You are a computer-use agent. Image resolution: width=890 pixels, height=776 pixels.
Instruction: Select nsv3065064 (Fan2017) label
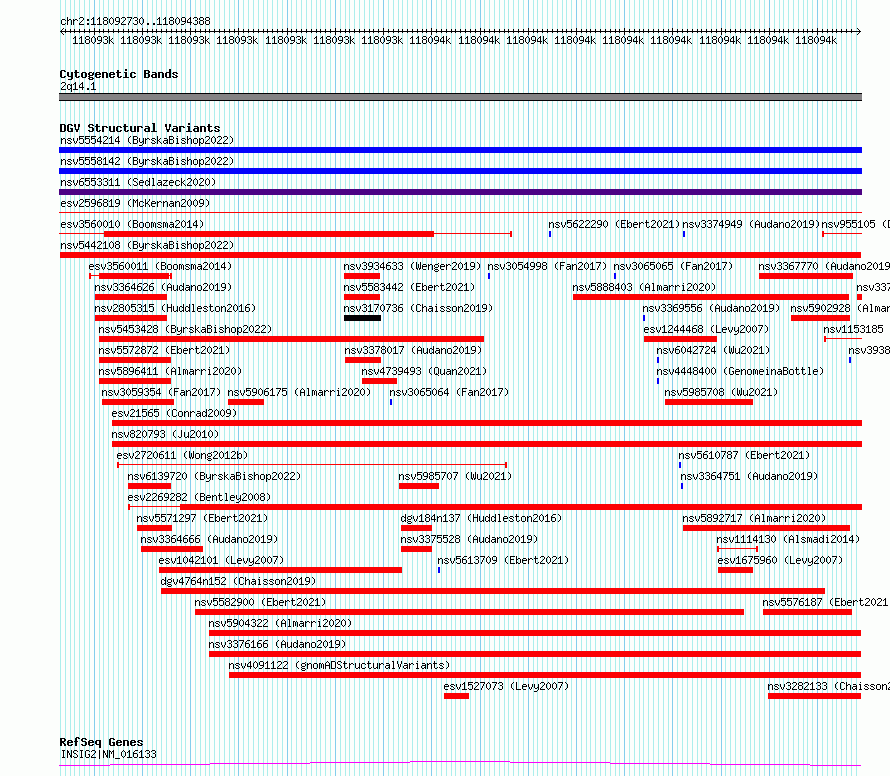(x=449, y=392)
